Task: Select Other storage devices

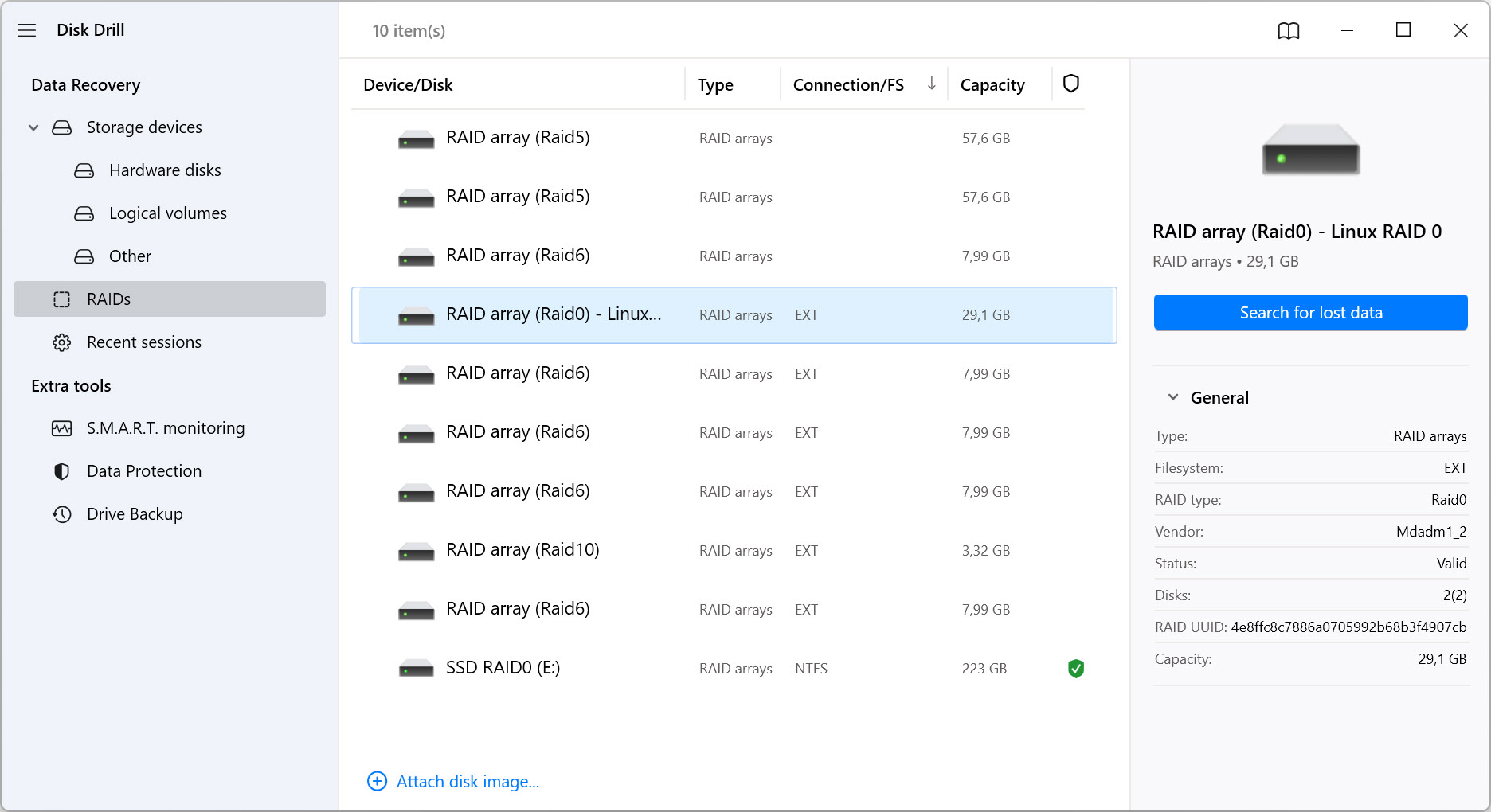Action: click(130, 256)
